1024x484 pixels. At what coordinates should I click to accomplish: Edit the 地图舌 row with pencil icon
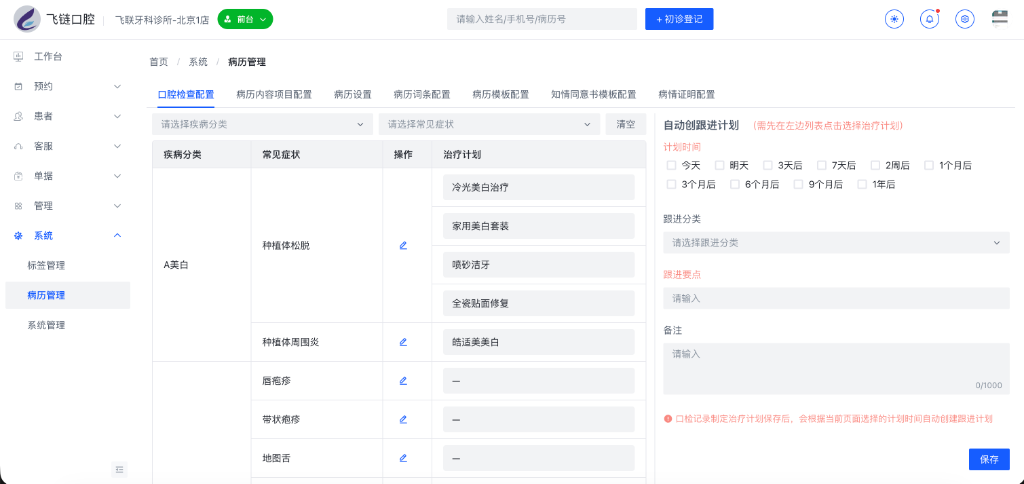click(x=403, y=458)
